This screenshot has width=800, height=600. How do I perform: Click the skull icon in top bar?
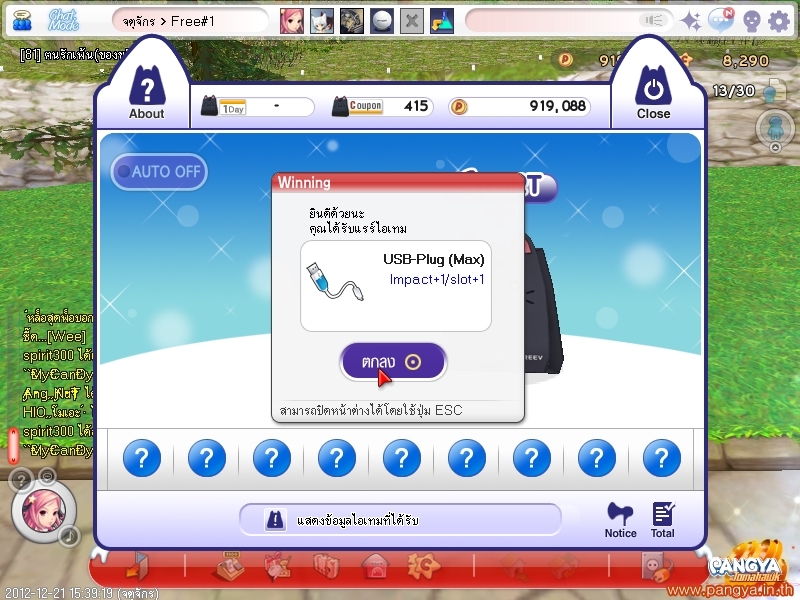(x=752, y=21)
